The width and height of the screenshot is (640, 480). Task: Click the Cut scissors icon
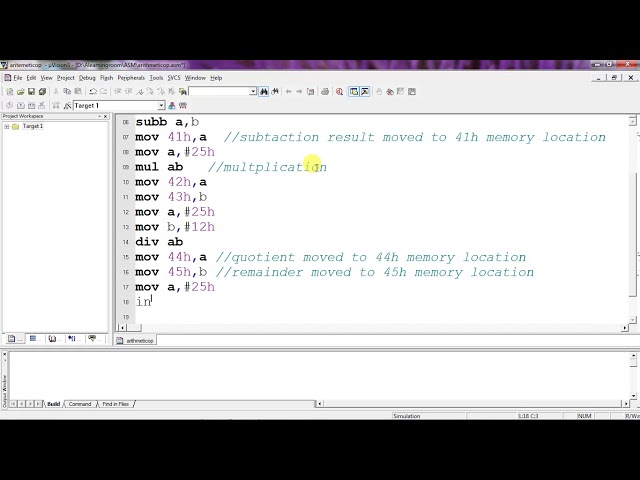[56, 91]
